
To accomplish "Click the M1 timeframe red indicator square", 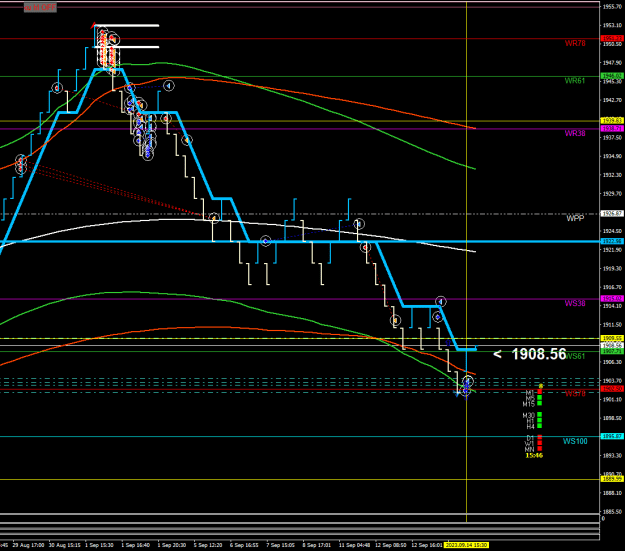I will 540,392.
